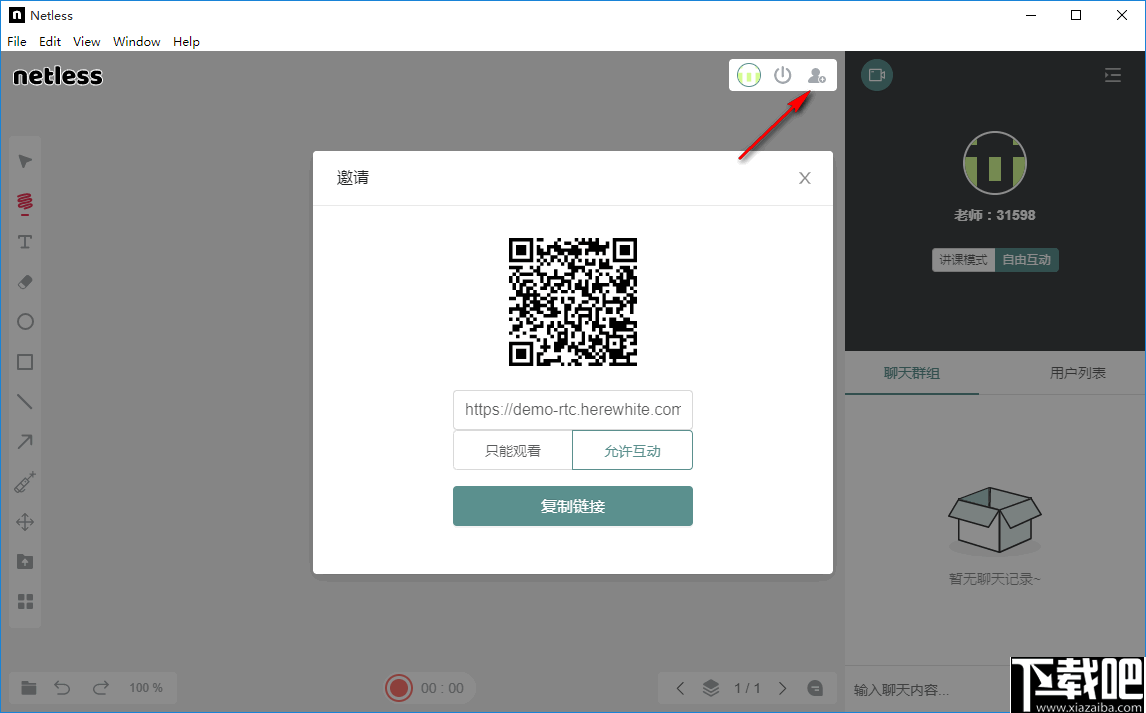Go to previous whiteboard page
The width and height of the screenshot is (1146, 713).
pyautogui.click(x=680, y=688)
